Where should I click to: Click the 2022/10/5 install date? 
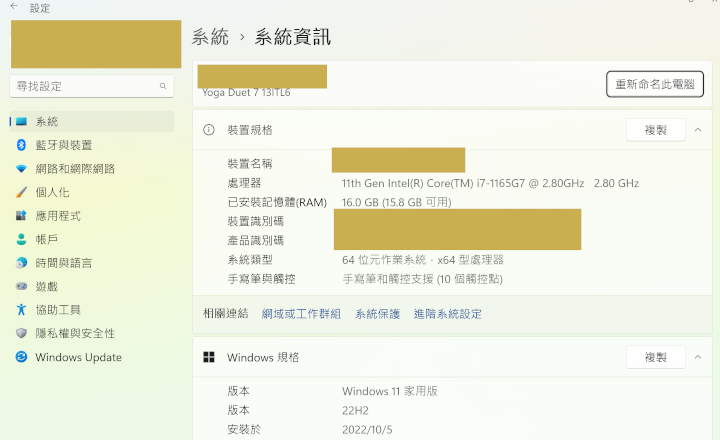[367, 429]
